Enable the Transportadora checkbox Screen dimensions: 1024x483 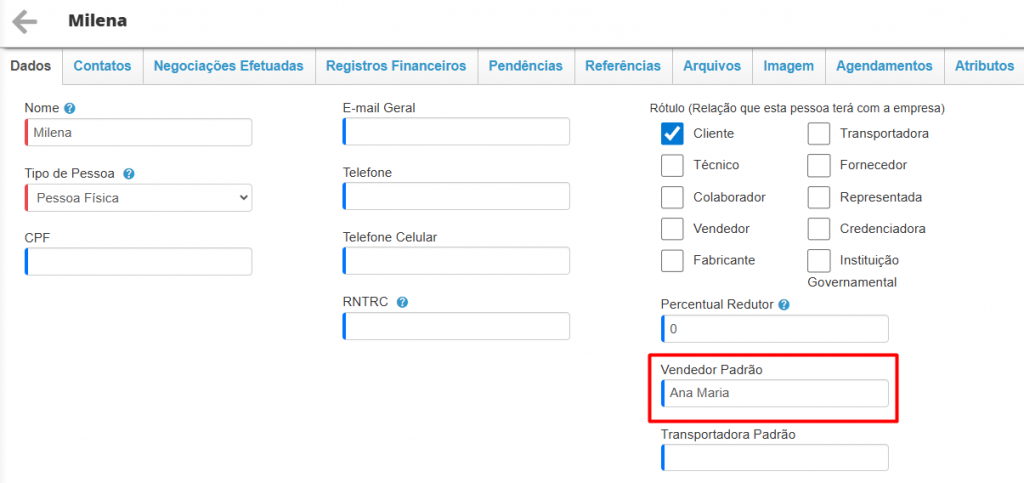click(x=819, y=133)
